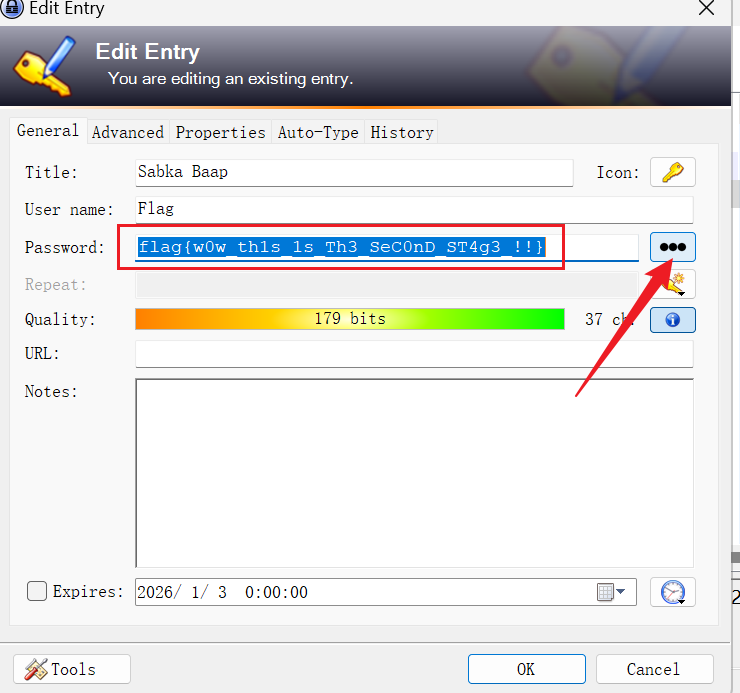Screen dimensions: 740x693
Task: Focus the User name field
Action: (x=413, y=209)
